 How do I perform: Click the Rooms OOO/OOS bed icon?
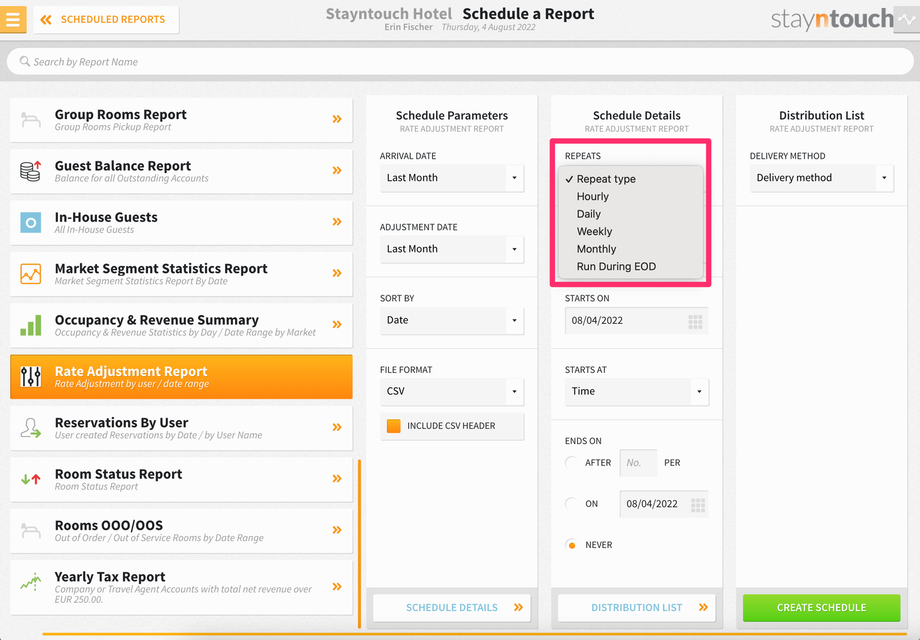click(31, 530)
